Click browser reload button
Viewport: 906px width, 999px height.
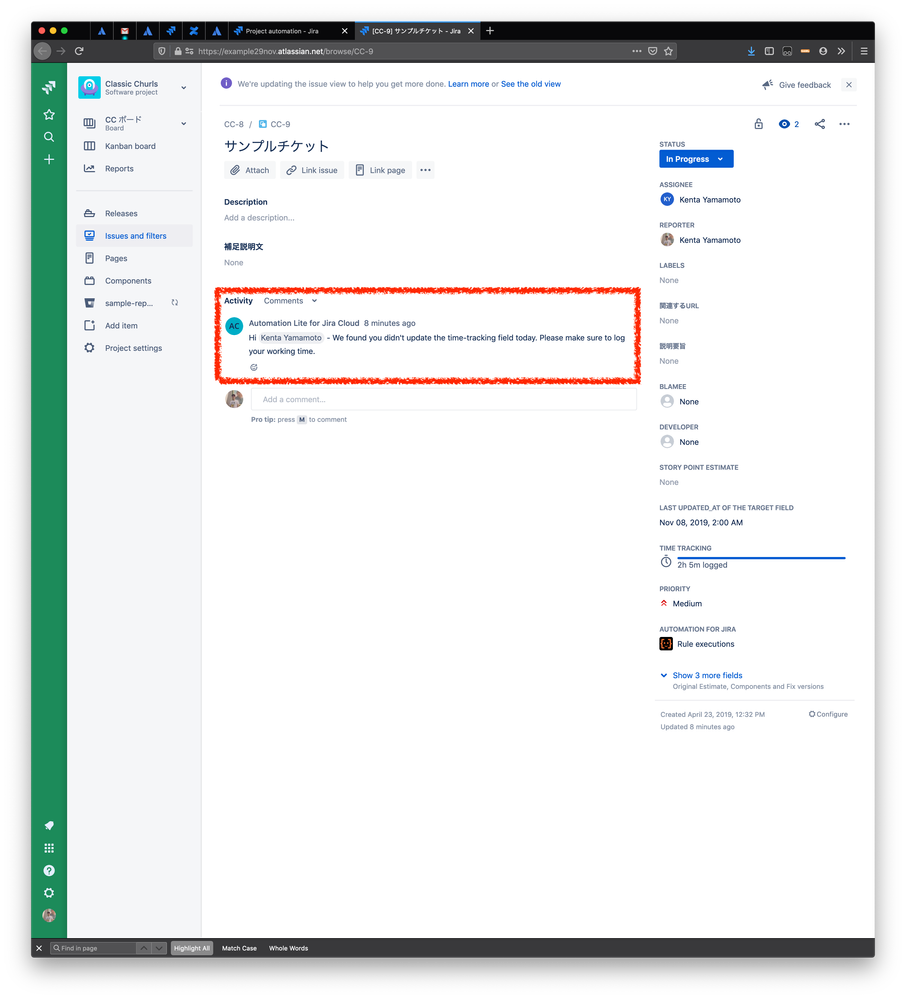tap(79, 51)
